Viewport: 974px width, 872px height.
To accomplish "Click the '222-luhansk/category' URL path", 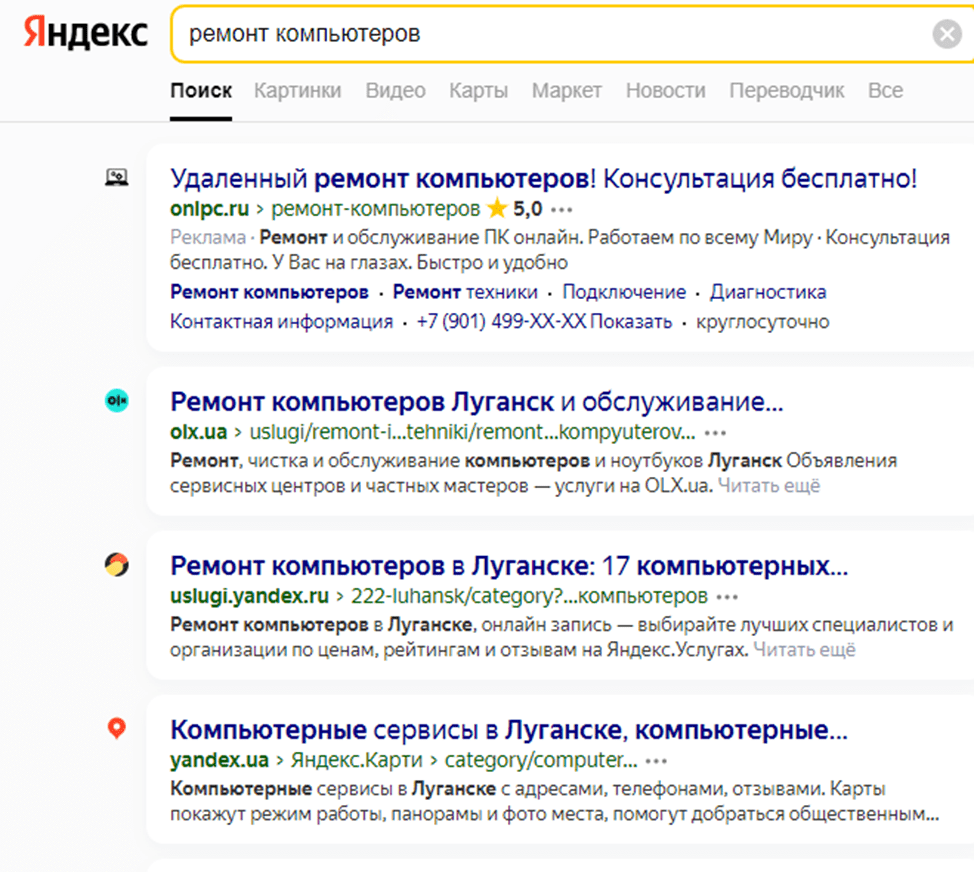I will point(529,596).
